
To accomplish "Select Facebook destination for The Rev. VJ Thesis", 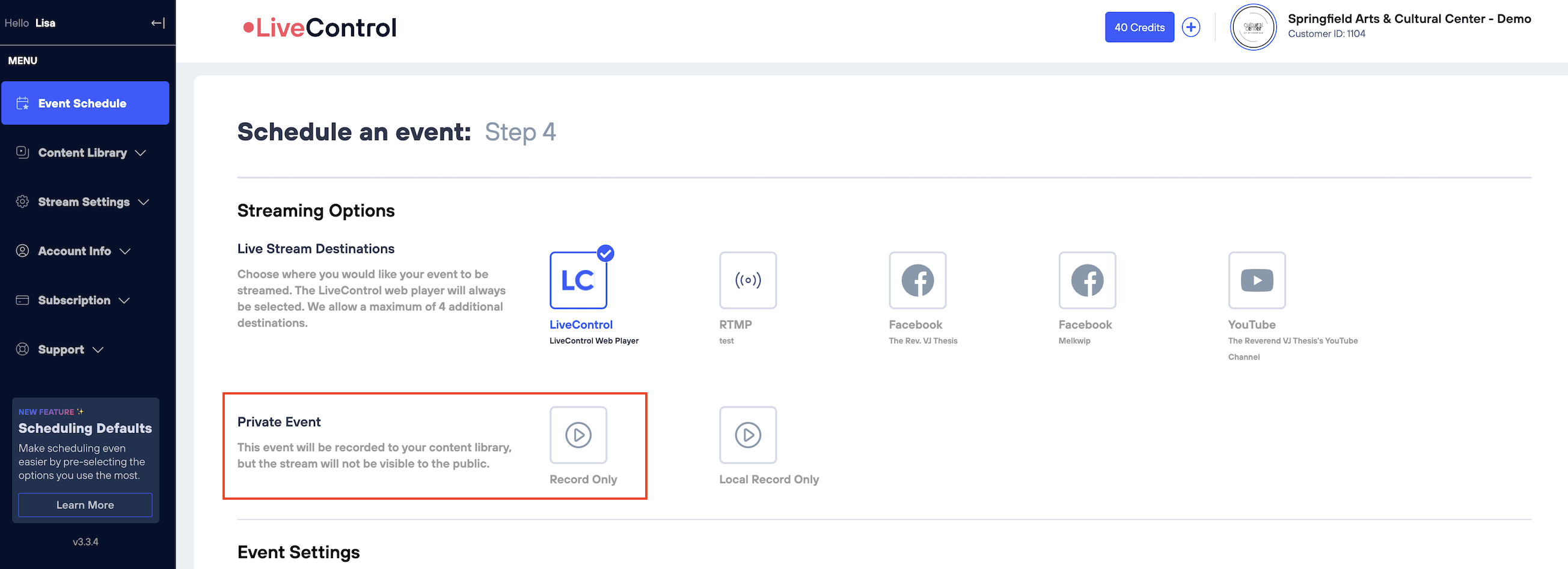I will pos(917,280).
